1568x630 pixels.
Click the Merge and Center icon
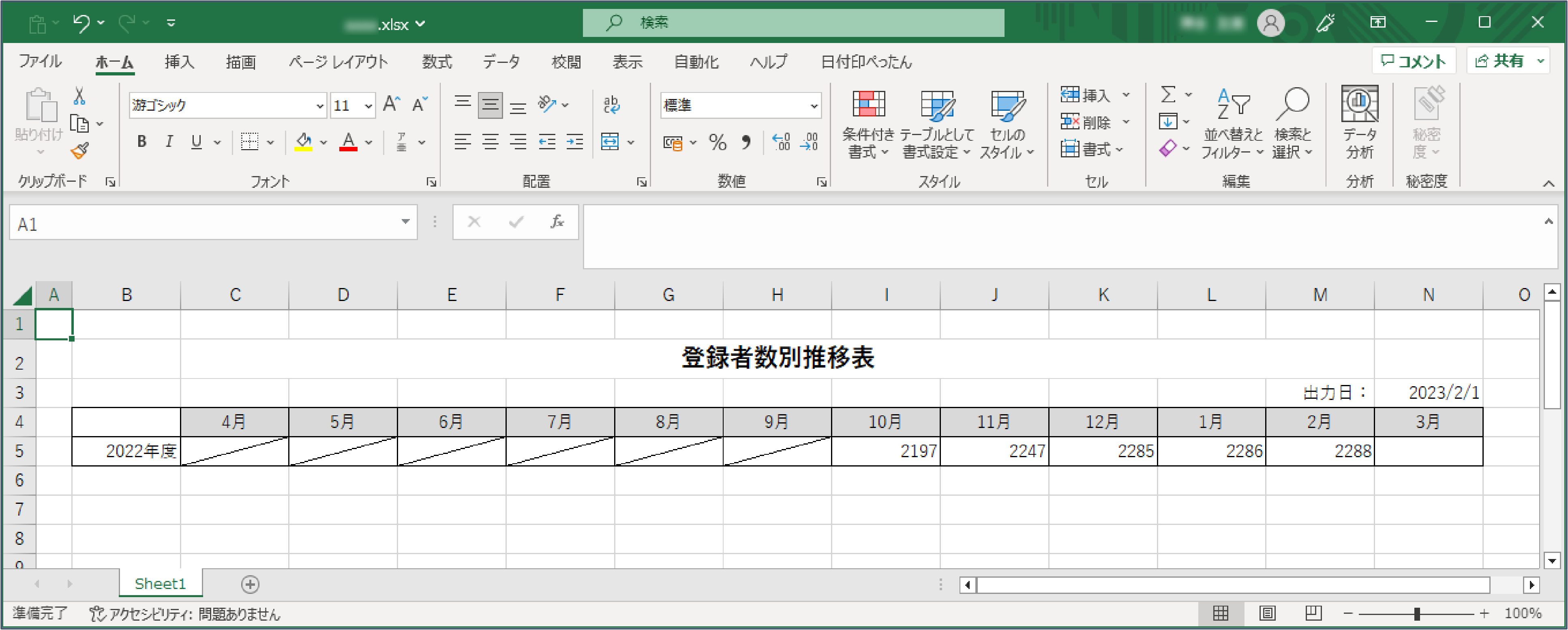[x=610, y=142]
